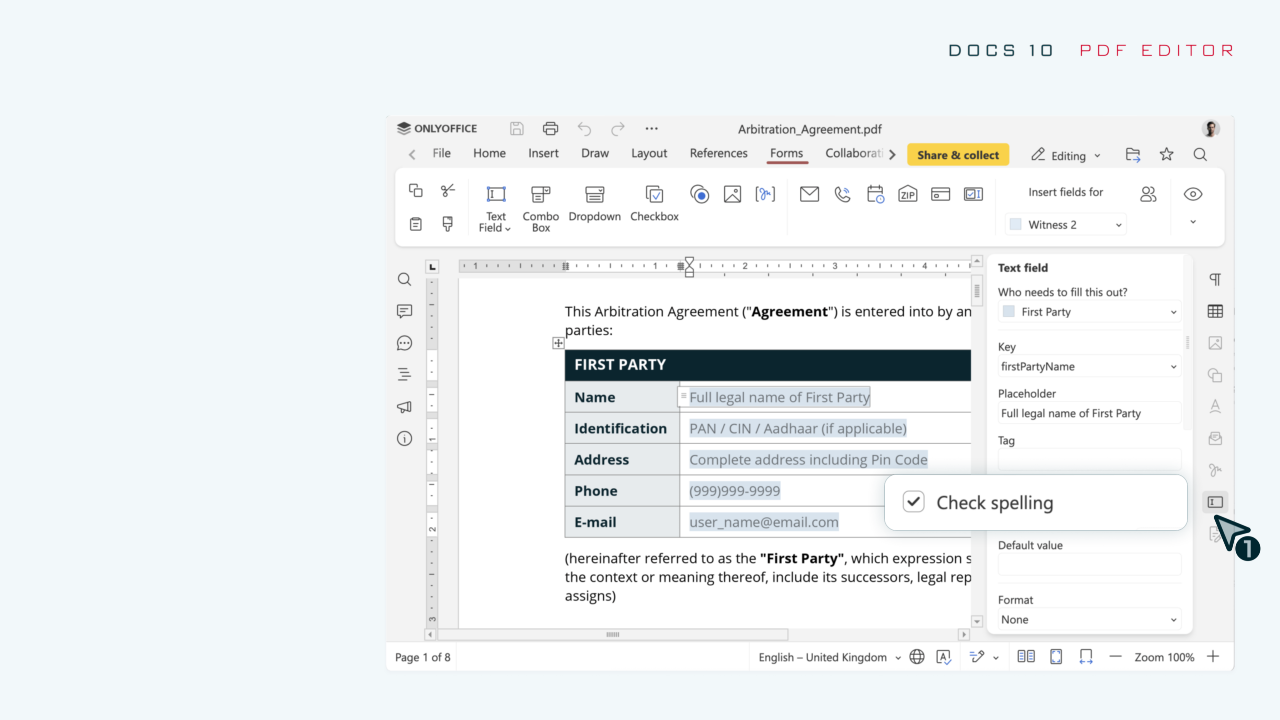Open the Format None dropdown
The image size is (1280, 720).
pos(1090,620)
